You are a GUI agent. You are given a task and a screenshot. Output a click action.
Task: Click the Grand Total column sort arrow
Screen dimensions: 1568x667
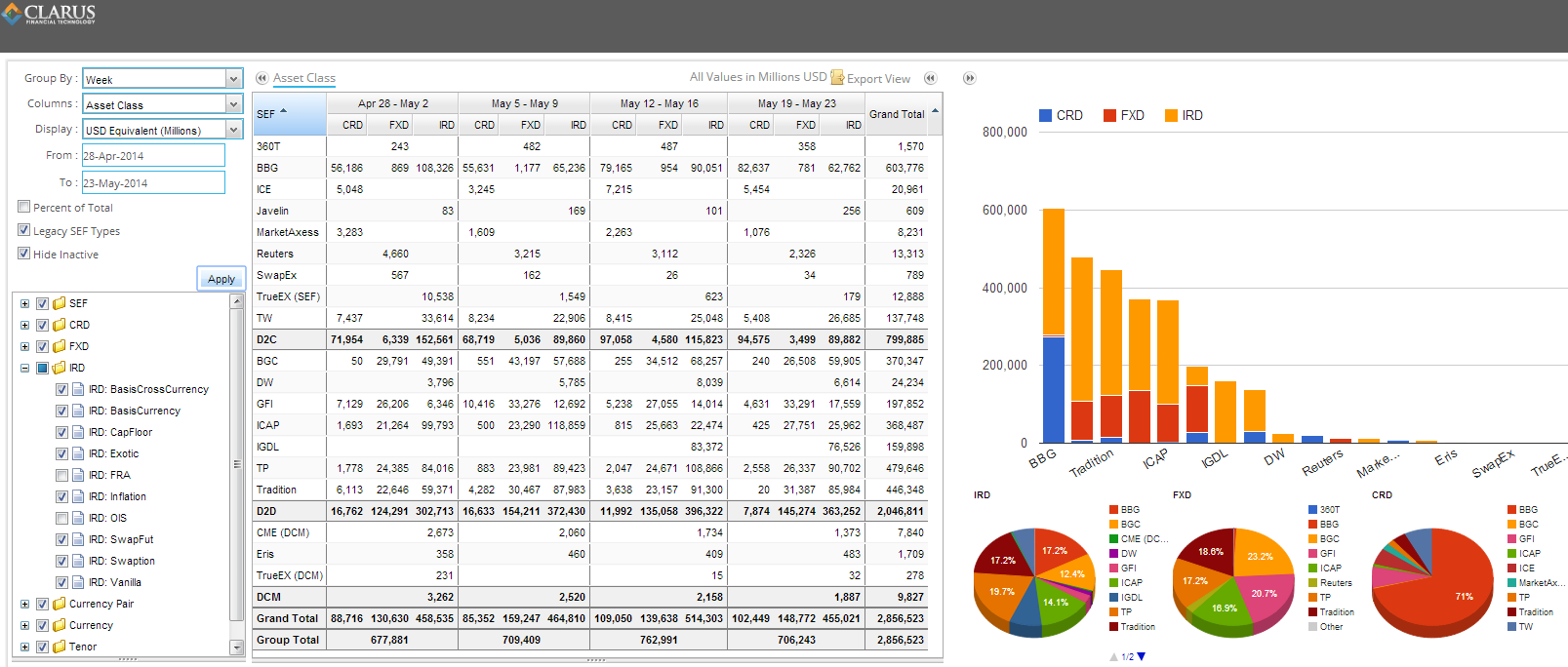935,110
